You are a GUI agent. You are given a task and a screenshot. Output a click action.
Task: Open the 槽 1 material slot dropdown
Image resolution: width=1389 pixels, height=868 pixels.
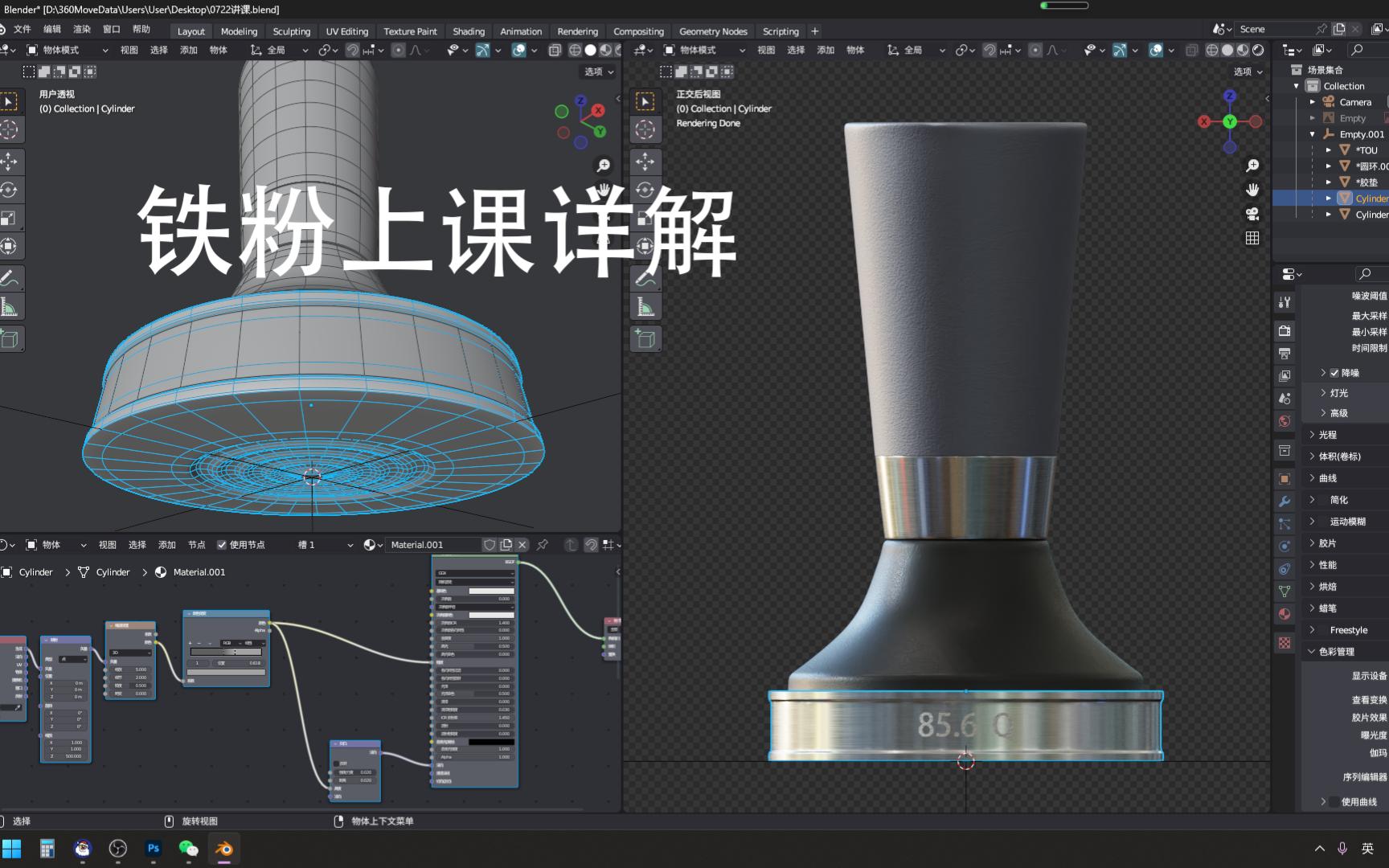pos(326,545)
